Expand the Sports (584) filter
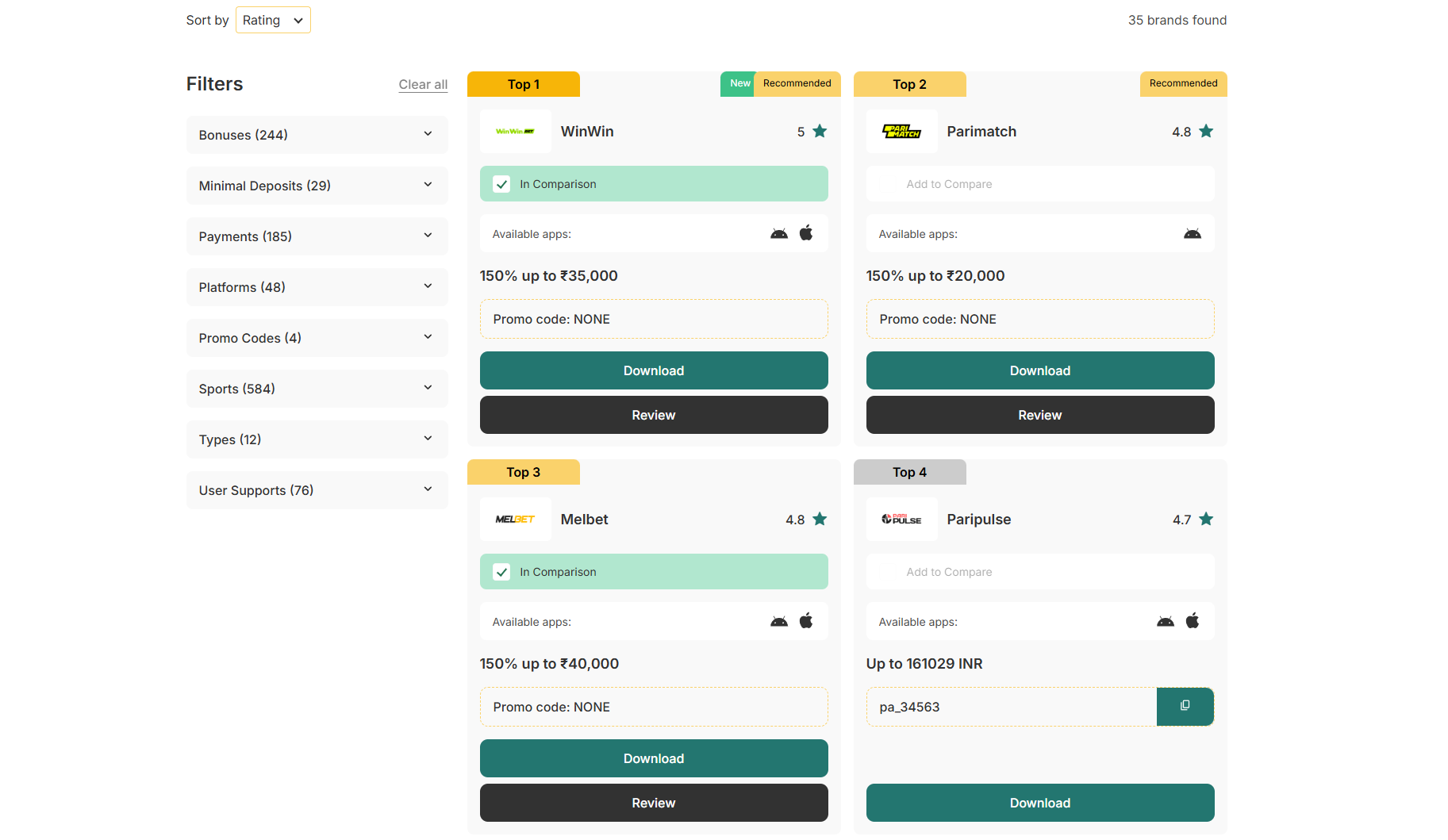Viewport: 1448px width, 840px height. point(317,389)
